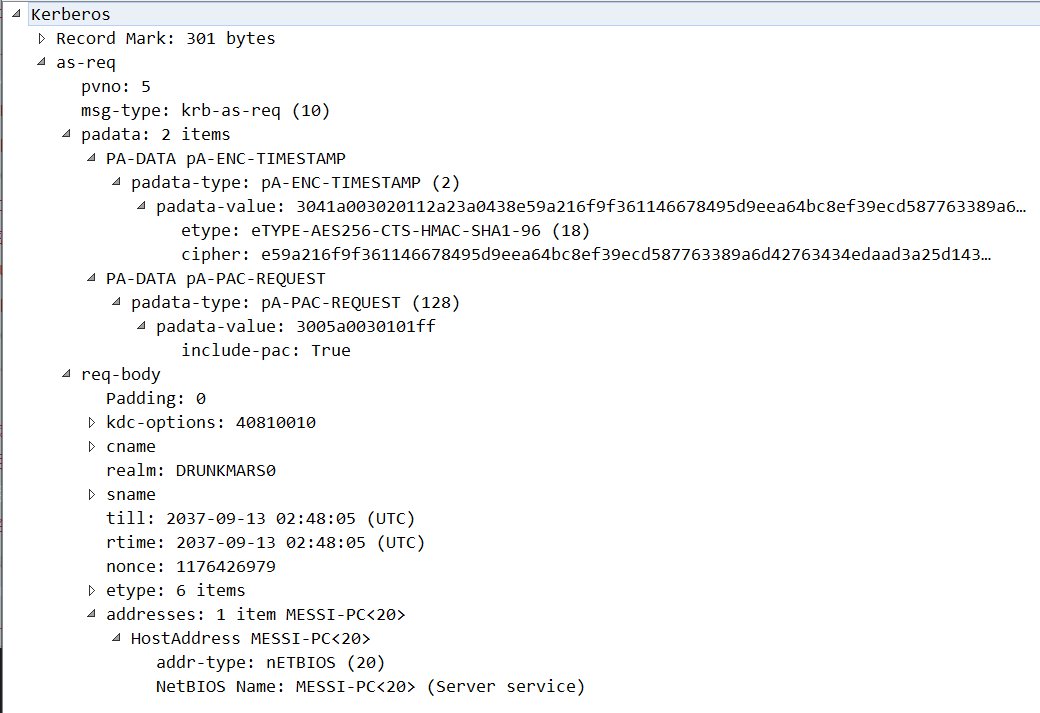Select the cipher value line

point(586,254)
